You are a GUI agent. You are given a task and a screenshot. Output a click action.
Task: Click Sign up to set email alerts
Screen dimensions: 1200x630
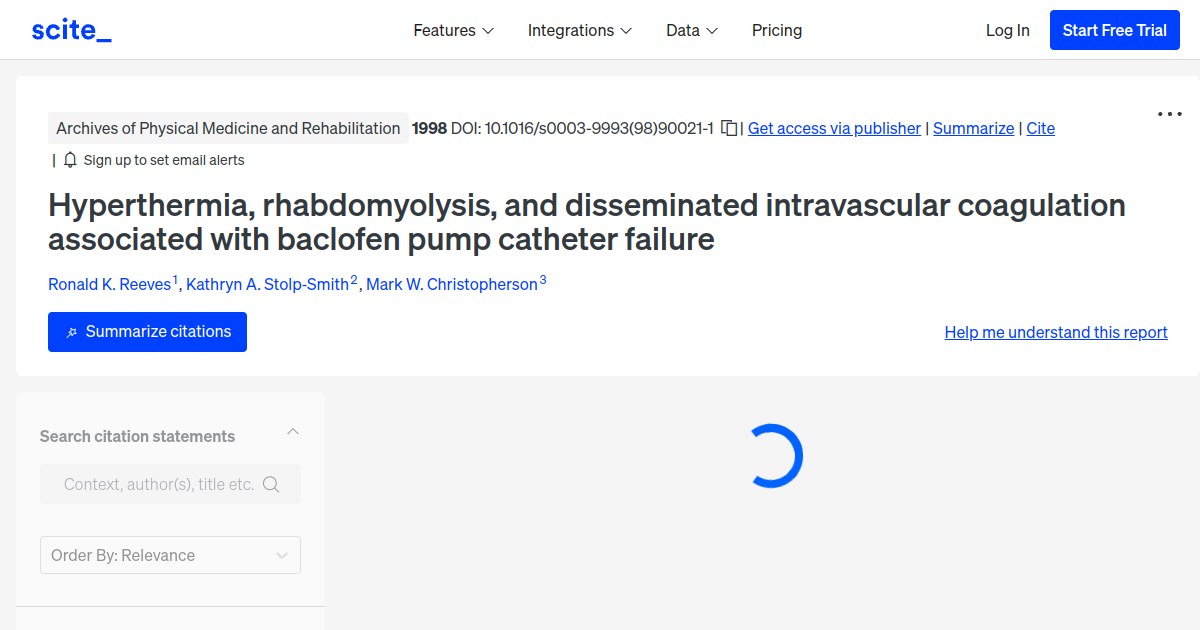(x=164, y=160)
